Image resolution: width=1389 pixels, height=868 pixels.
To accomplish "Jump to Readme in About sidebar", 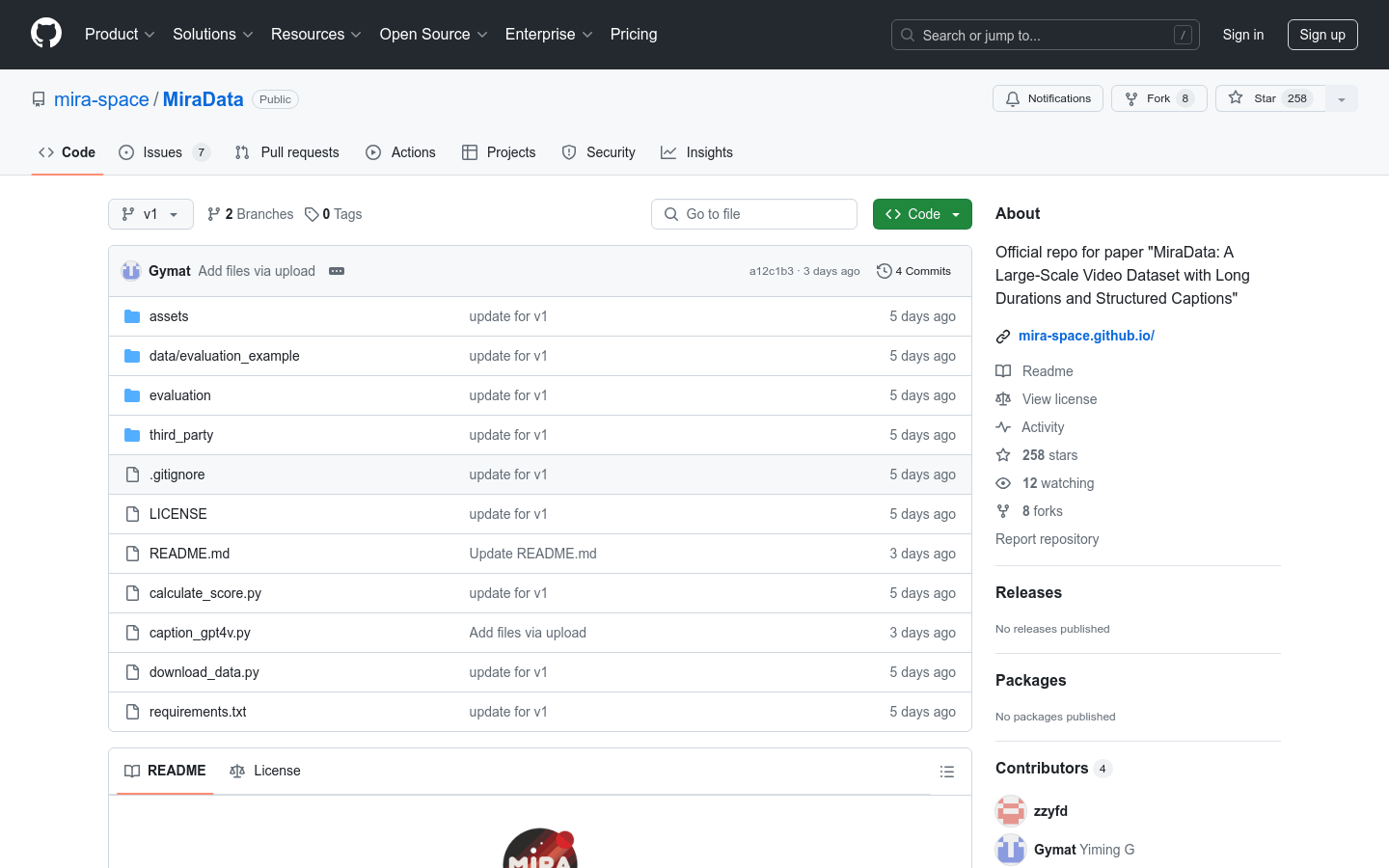I will [1034, 371].
